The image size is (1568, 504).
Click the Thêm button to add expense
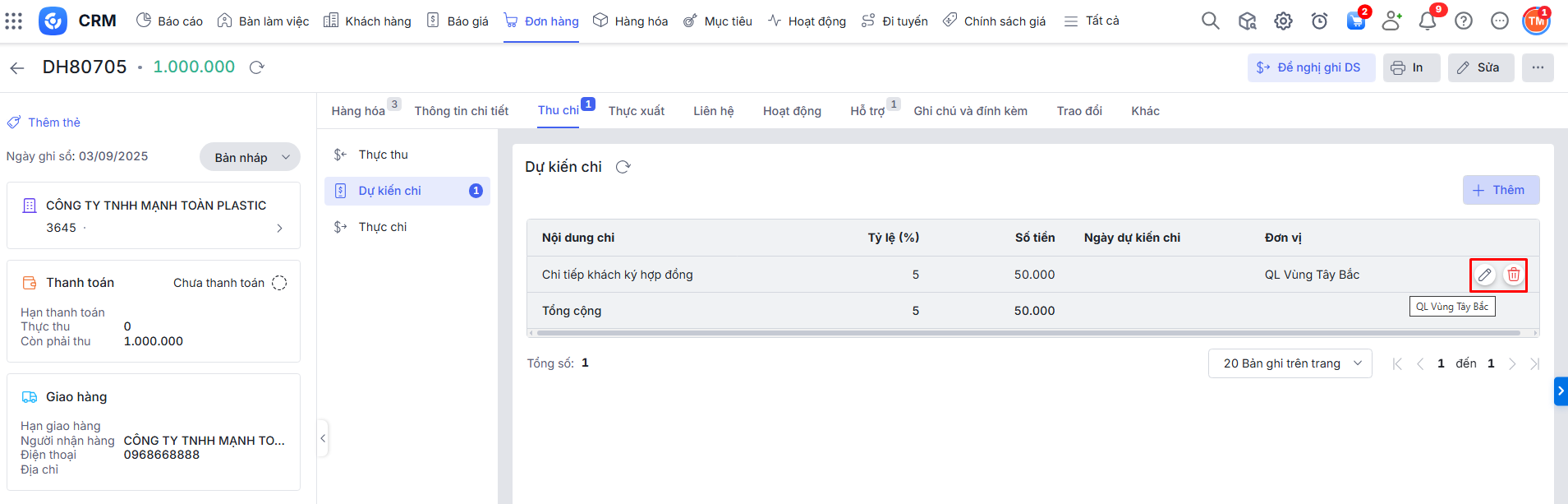1500,190
